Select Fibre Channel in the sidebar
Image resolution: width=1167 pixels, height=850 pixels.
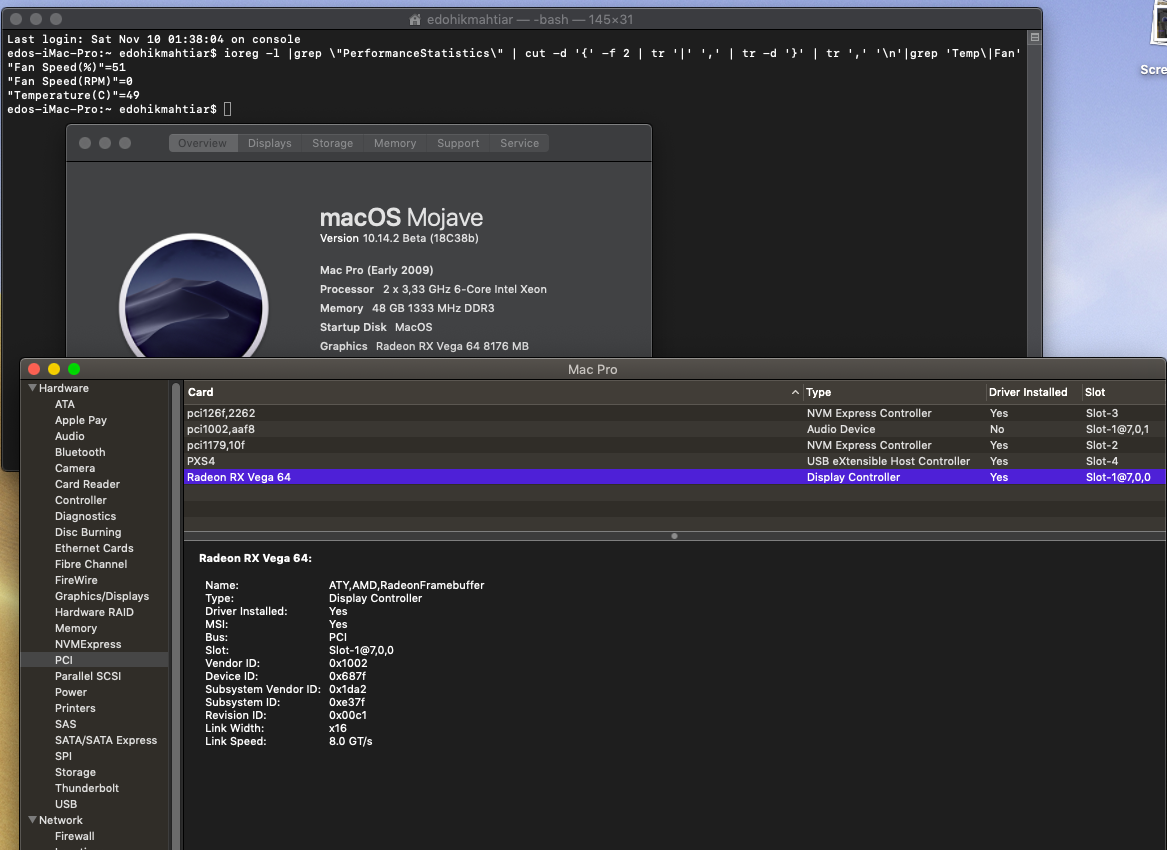pos(91,564)
